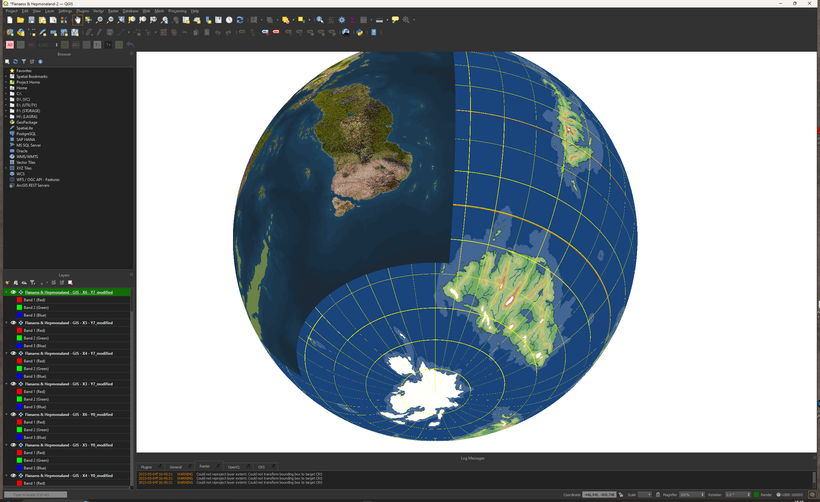Select WMS/WMTS in the Browser panel
820x502 pixels.
(27, 156)
